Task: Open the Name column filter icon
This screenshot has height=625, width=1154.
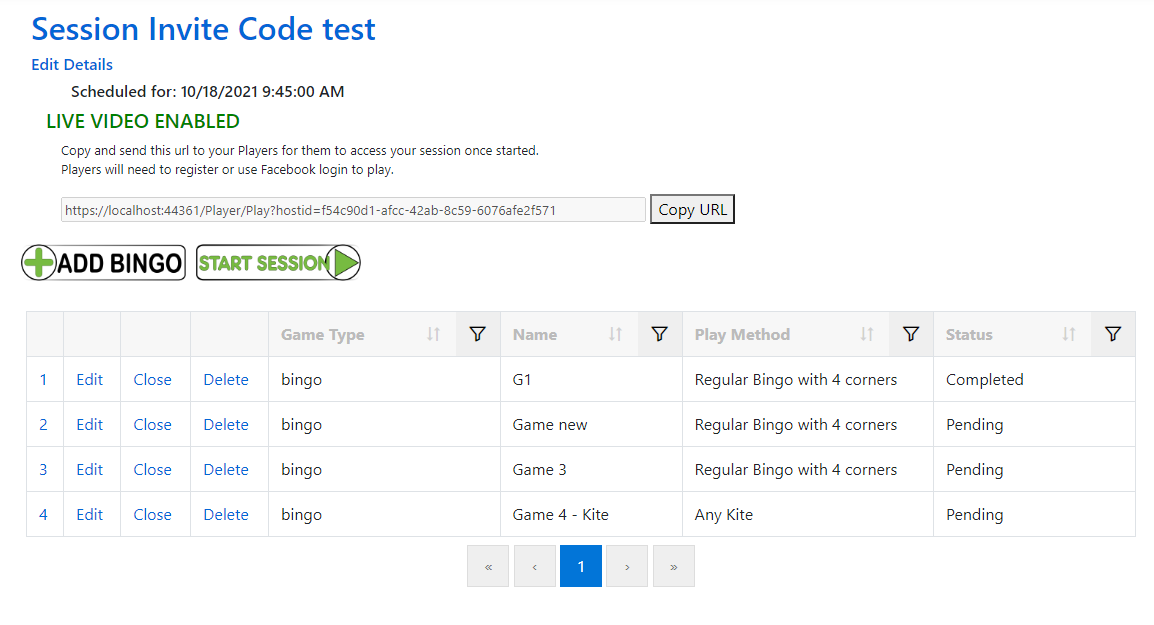Action: pyautogui.click(x=659, y=335)
